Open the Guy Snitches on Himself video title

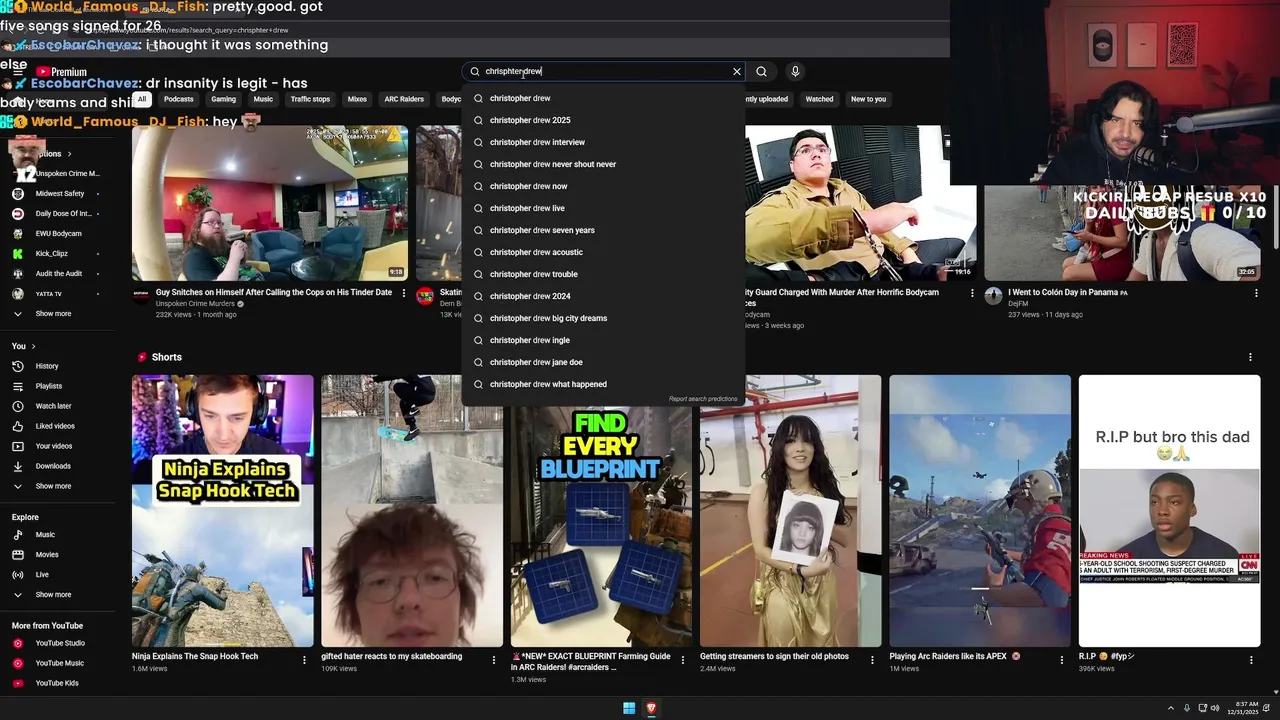pyautogui.click(x=274, y=293)
